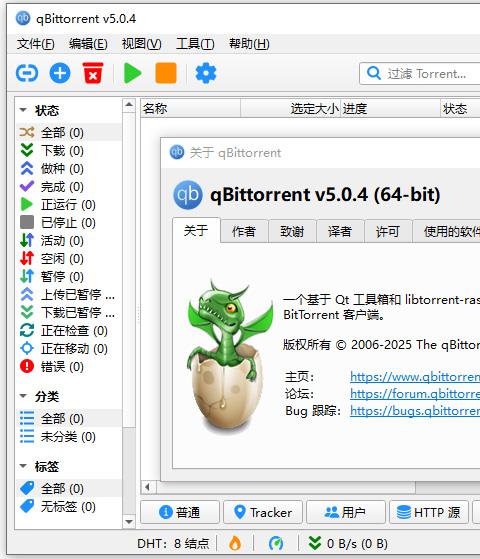Open the 工具(T) menu
Image resolution: width=480 pixels, height=559 pixels.
coord(195,44)
